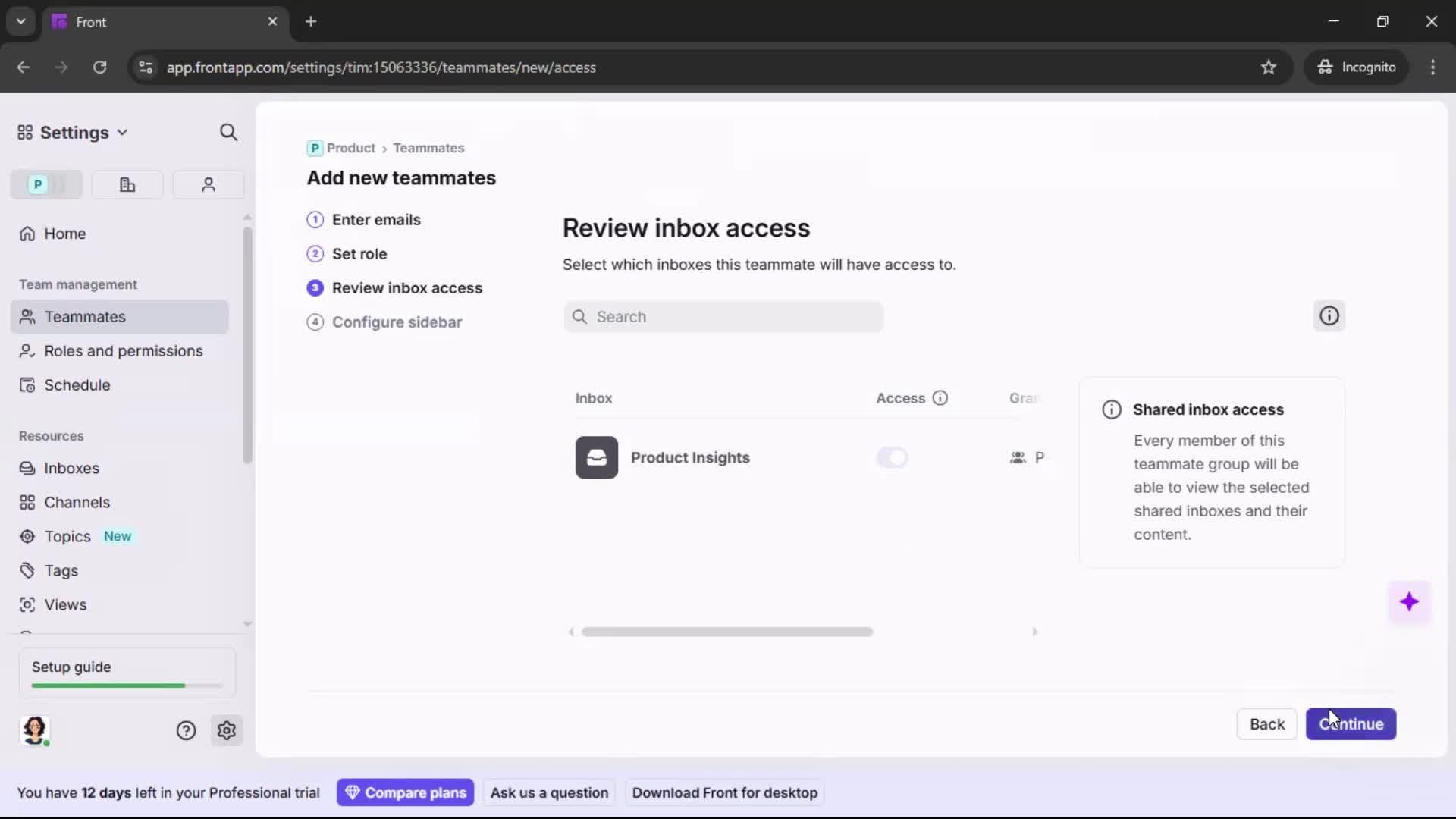Screen dimensions: 1456x819
Task: Toggle bookmark star in address bar
Action: (1269, 67)
